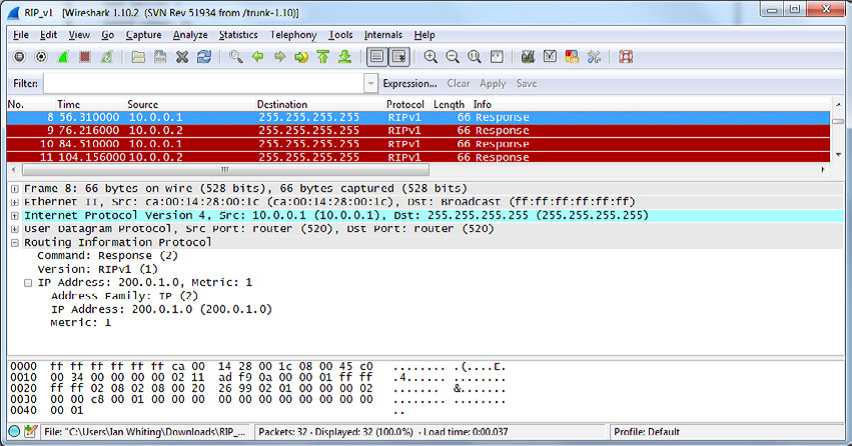Open the Help menu
This screenshot has width=852, height=446.
tap(424, 35)
